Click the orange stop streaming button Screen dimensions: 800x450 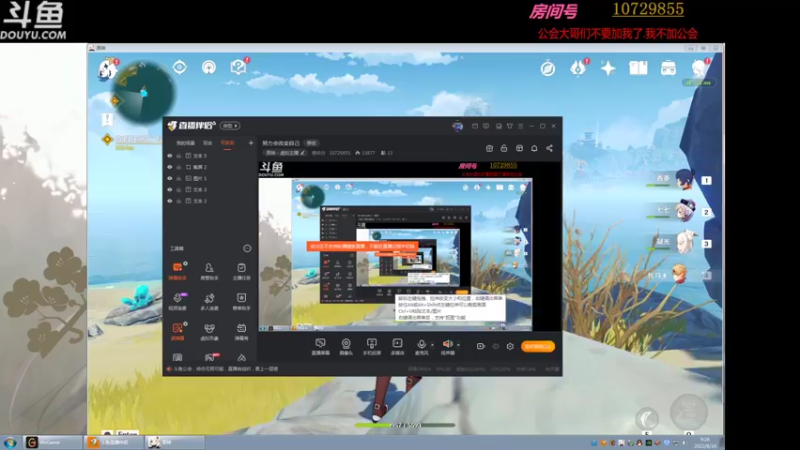[x=538, y=346]
